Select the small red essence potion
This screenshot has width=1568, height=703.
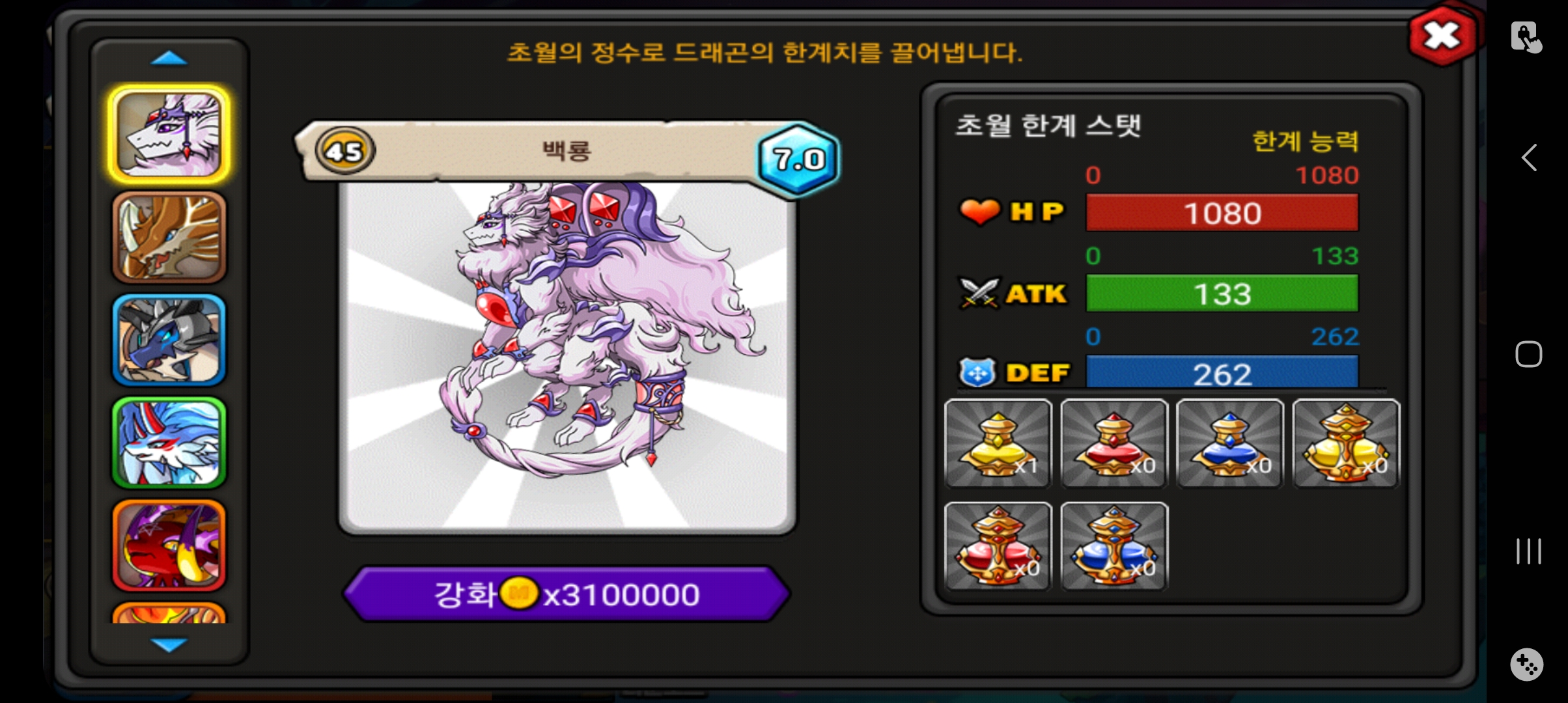1113,443
